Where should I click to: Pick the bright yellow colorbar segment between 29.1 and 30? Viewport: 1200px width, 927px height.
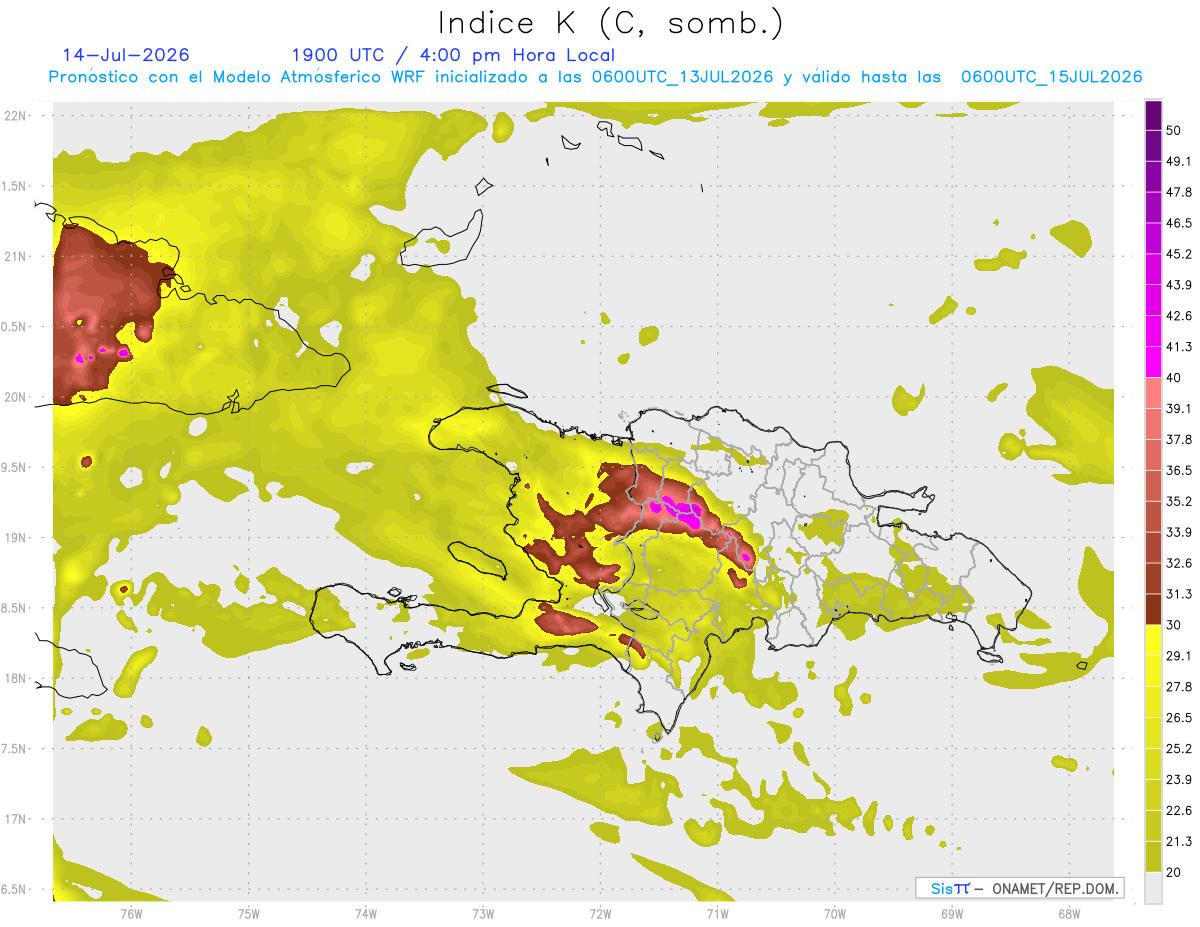(1153, 640)
